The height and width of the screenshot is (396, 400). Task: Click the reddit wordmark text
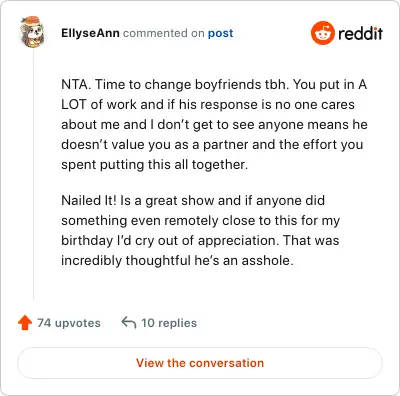pyautogui.click(x=360, y=33)
